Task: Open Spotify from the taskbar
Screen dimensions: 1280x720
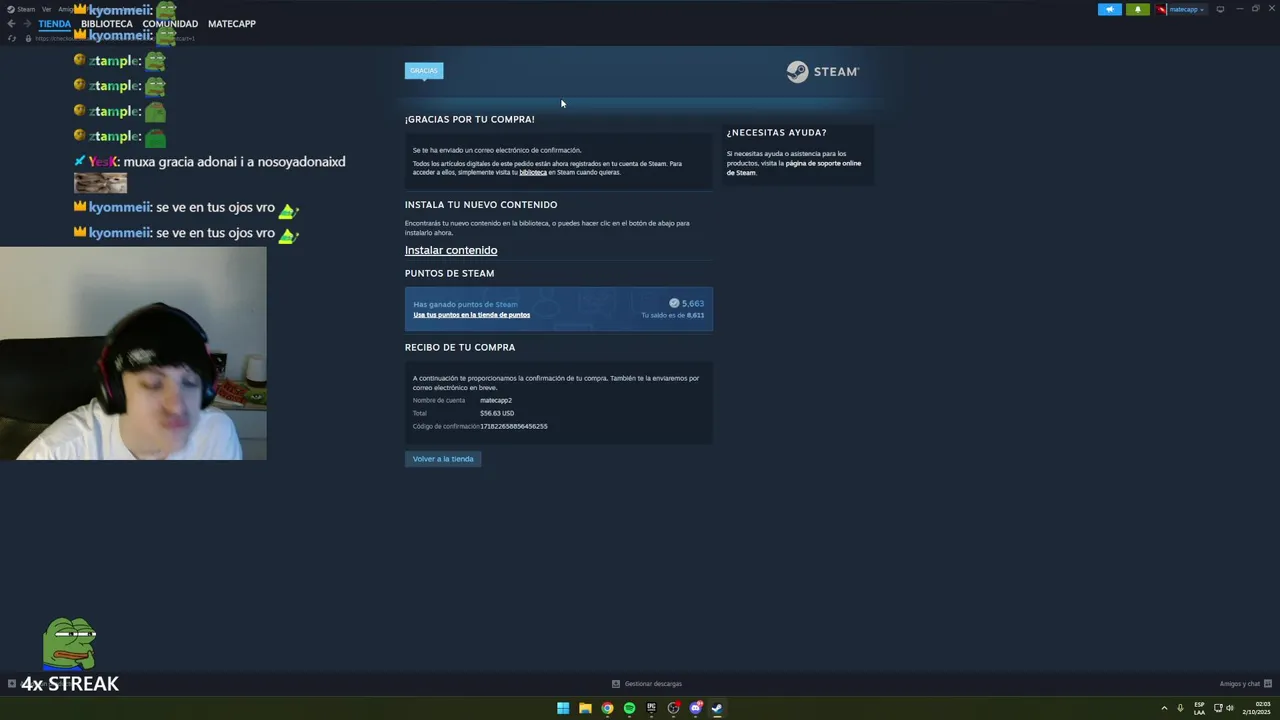Action: click(629, 708)
